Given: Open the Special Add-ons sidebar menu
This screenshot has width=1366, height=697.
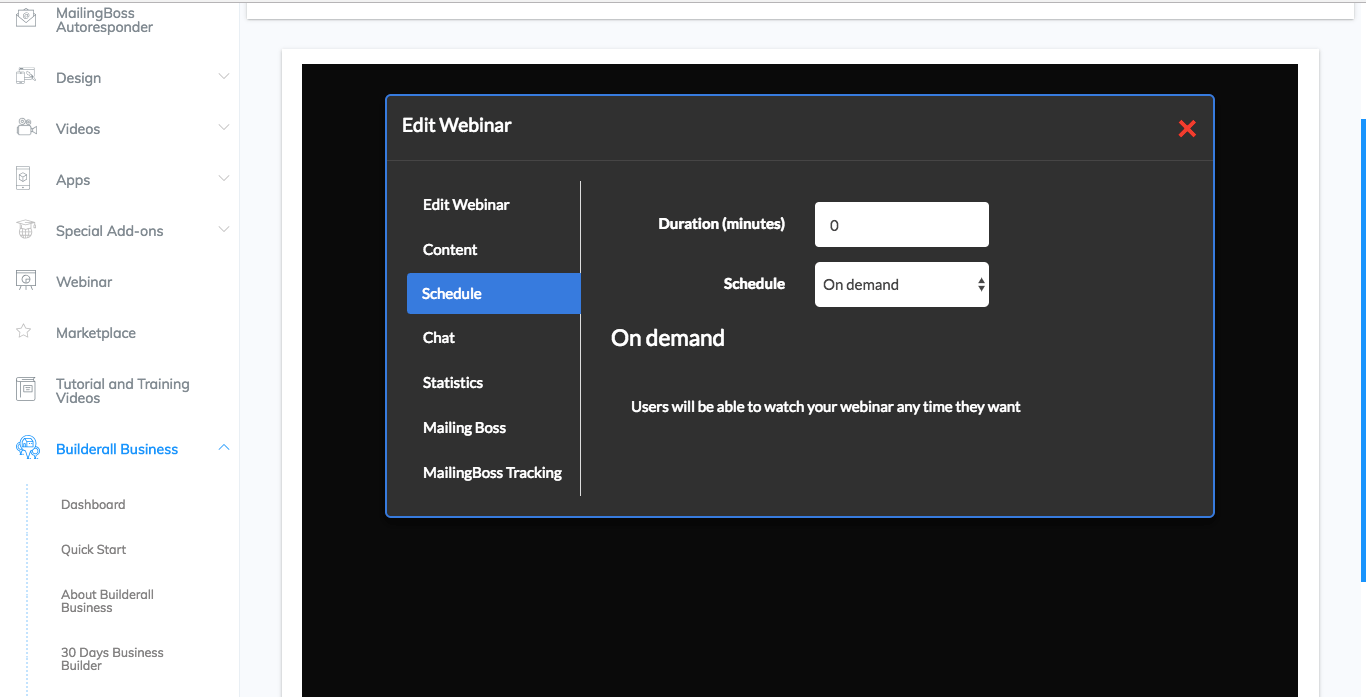Looking at the screenshot, I should tap(109, 231).
